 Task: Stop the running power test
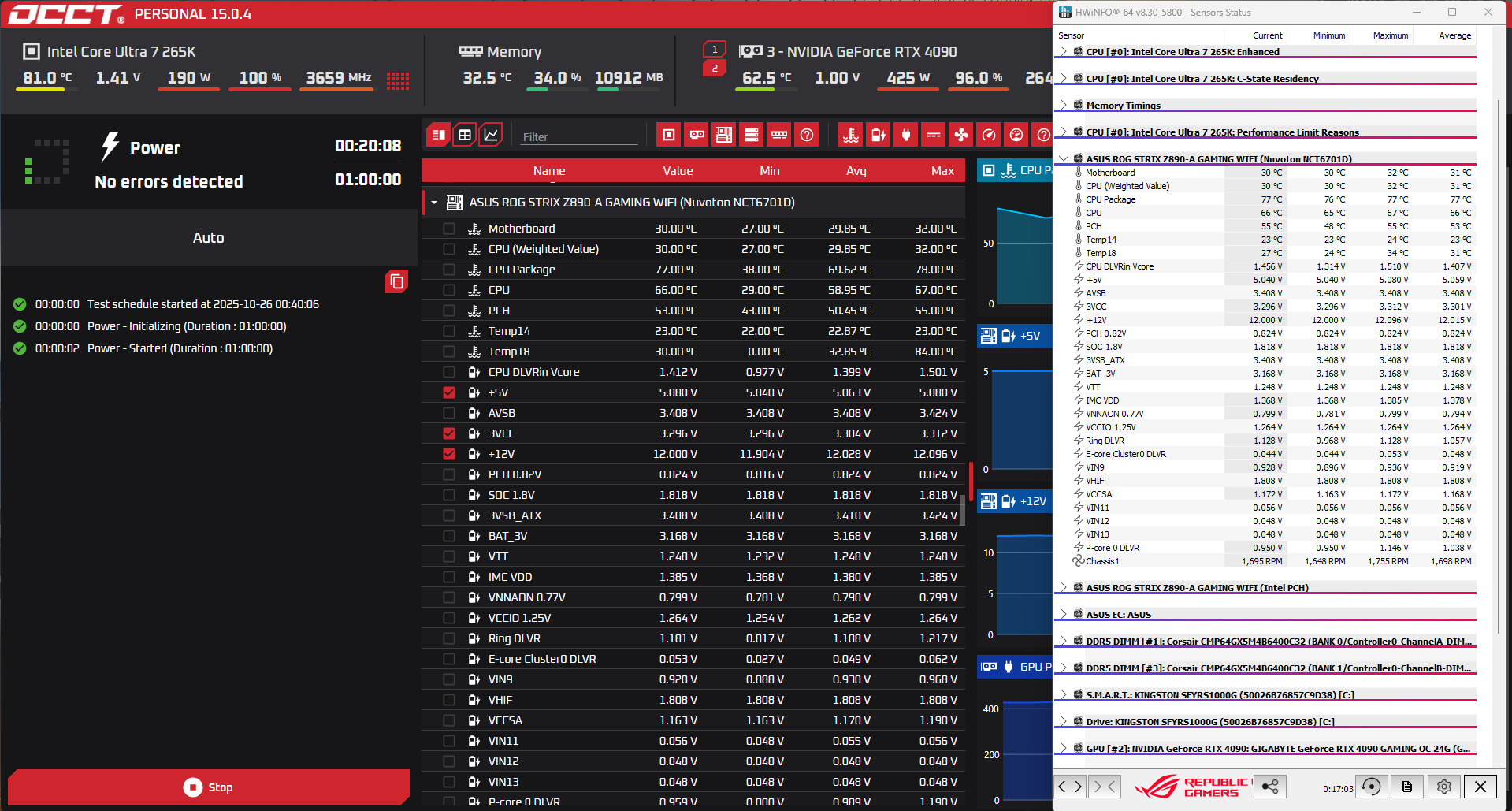(x=208, y=787)
